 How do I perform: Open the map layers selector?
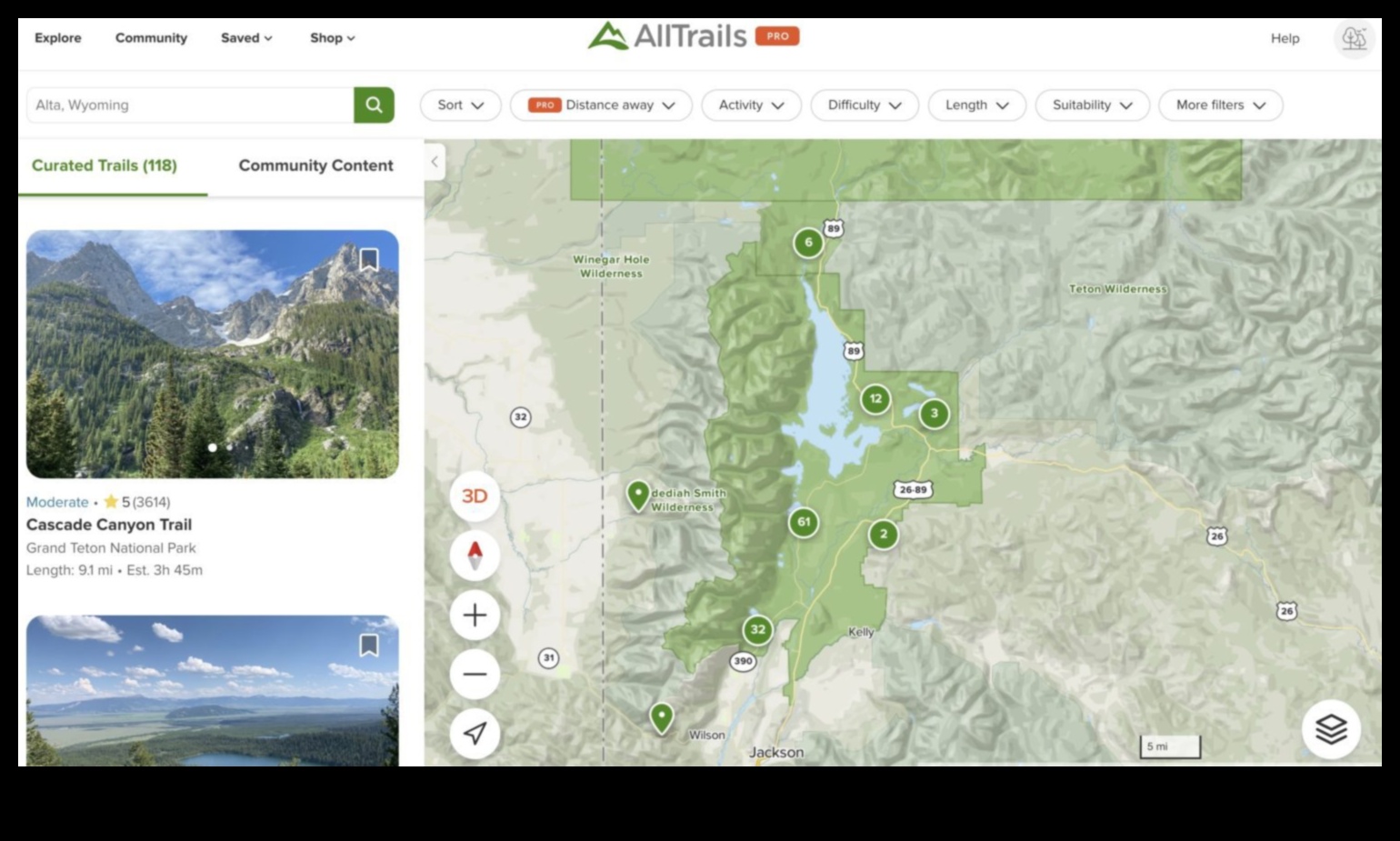tap(1331, 728)
